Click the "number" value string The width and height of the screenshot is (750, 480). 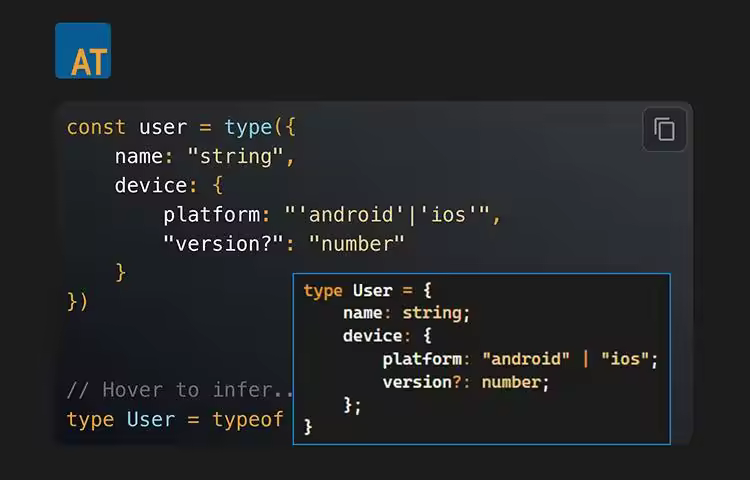click(x=356, y=244)
